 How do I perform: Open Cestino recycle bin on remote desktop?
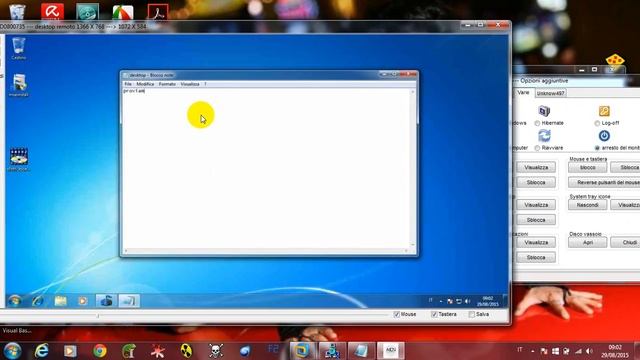pos(19,48)
